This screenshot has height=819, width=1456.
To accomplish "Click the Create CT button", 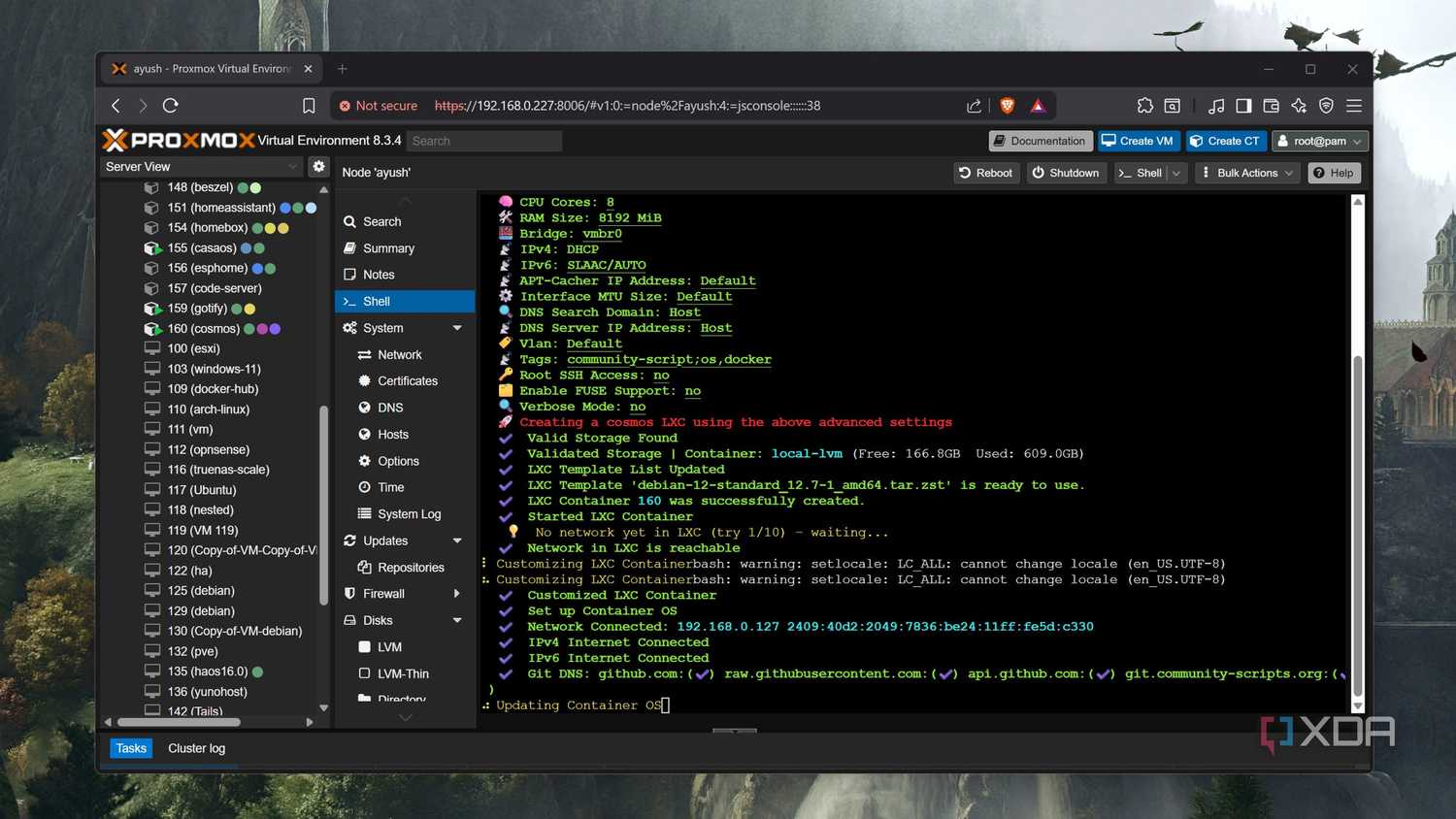I will point(1226,141).
